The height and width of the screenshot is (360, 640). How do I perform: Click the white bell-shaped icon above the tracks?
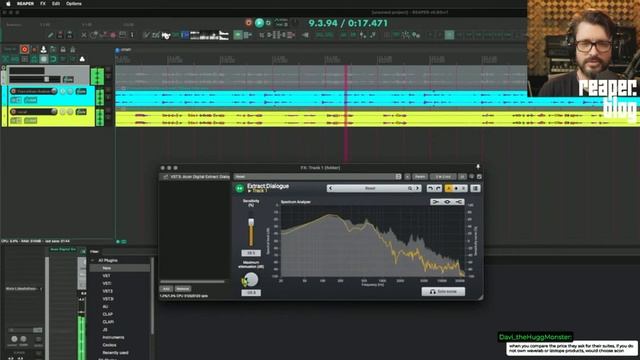click(82, 59)
